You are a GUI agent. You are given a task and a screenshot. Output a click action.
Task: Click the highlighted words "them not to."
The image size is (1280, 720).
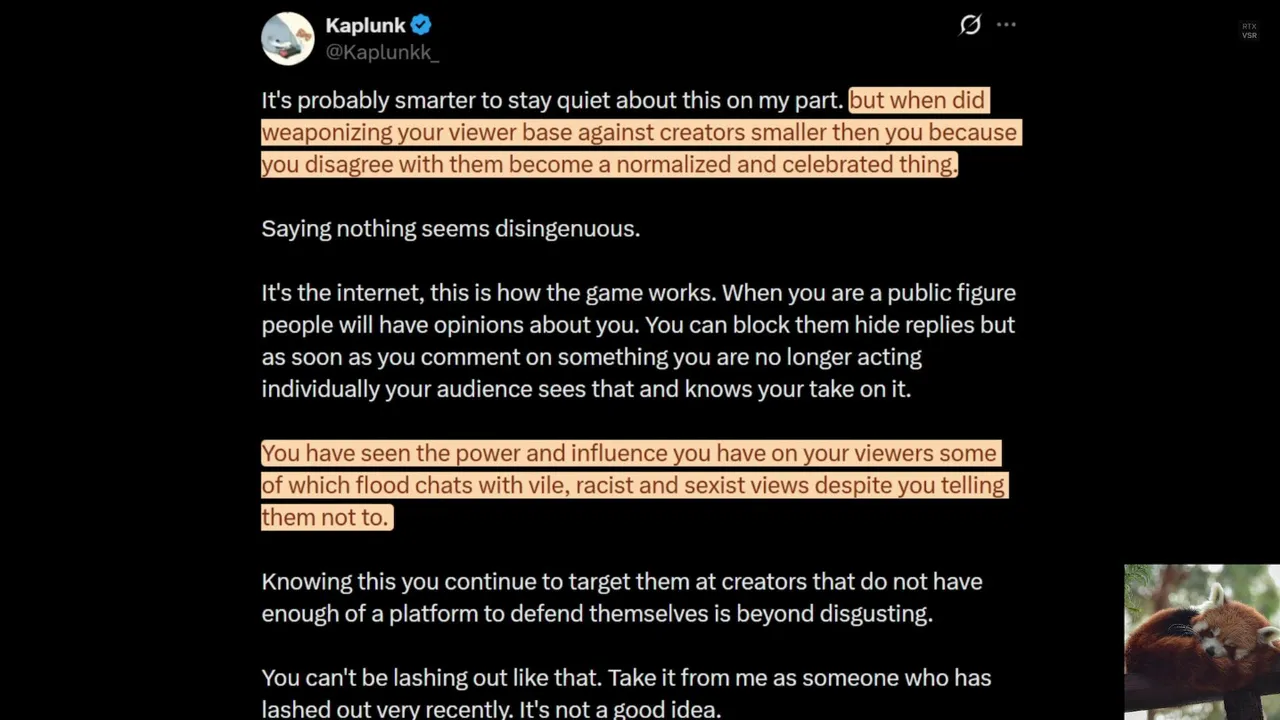point(325,517)
